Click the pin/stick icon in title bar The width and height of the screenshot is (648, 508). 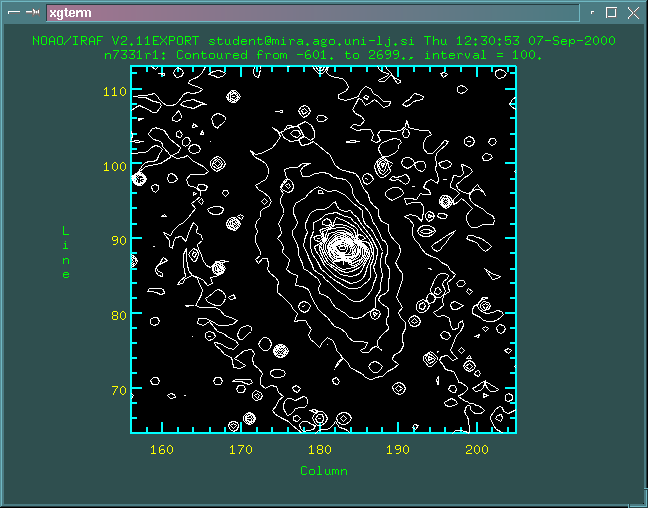click(33, 12)
